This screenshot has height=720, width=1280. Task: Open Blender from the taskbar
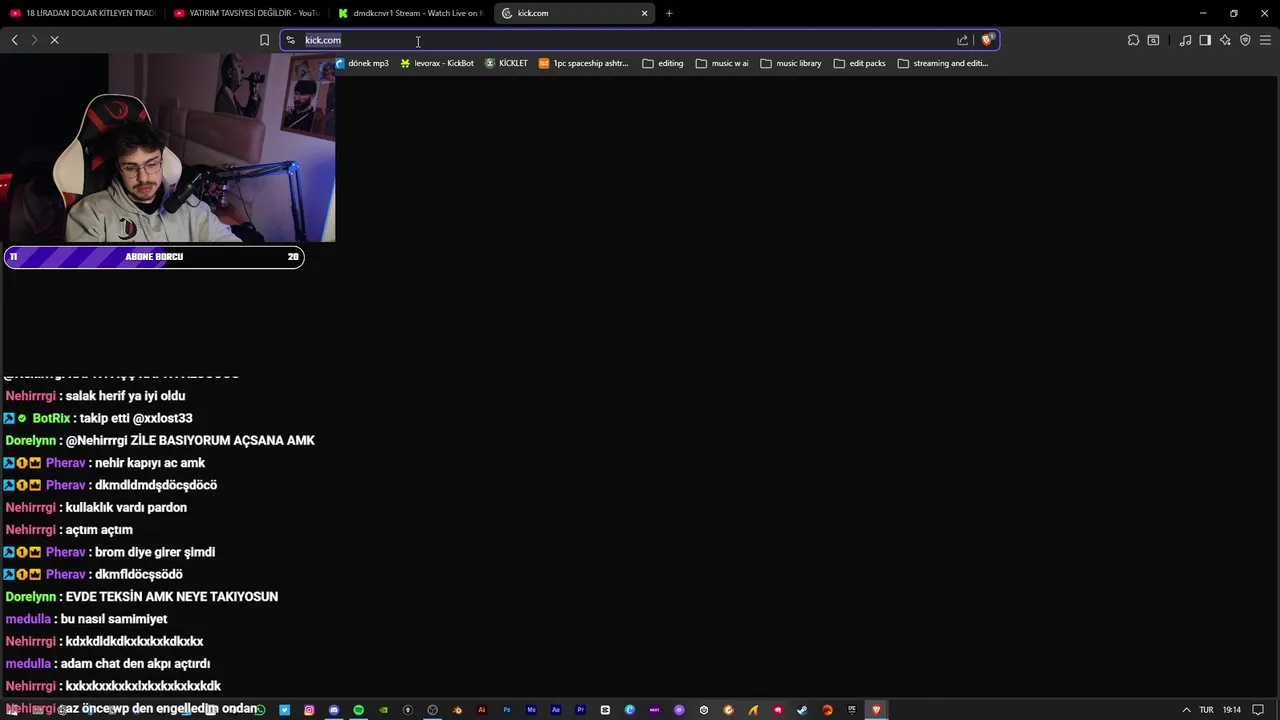coord(457,710)
